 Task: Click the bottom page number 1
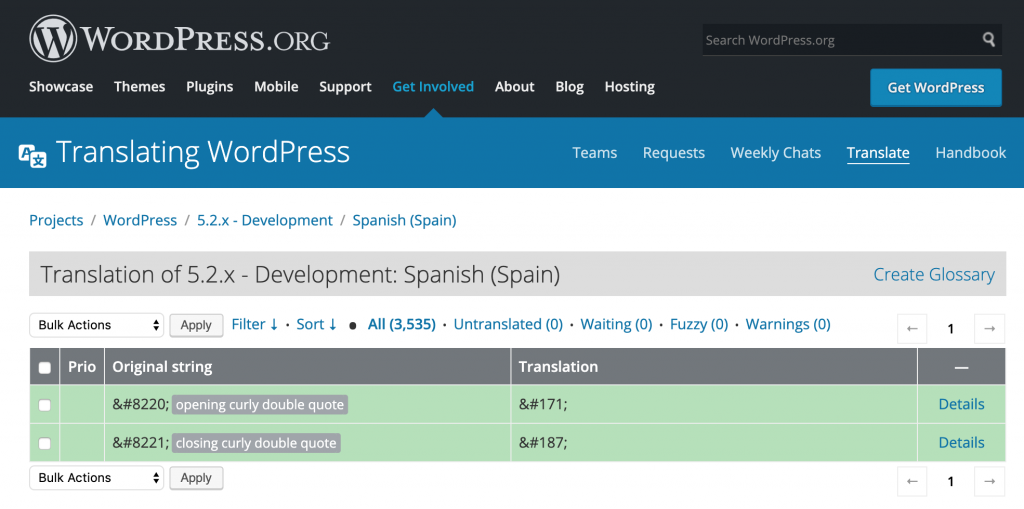click(951, 482)
